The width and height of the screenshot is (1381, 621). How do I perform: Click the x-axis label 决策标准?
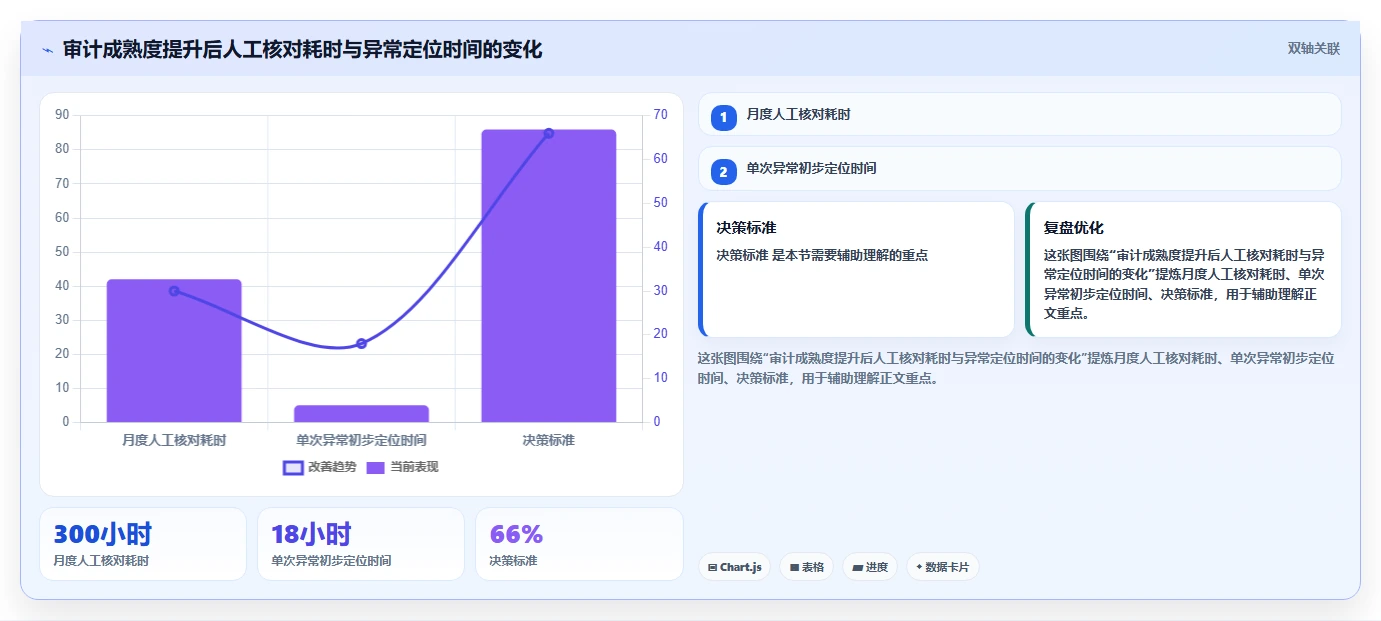coord(548,440)
